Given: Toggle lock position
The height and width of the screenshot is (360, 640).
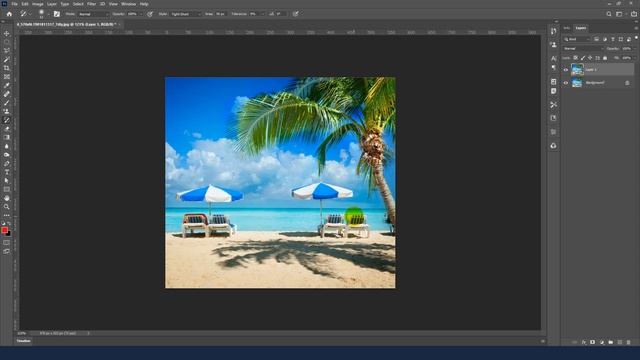Looking at the screenshot, I should coord(590,58).
